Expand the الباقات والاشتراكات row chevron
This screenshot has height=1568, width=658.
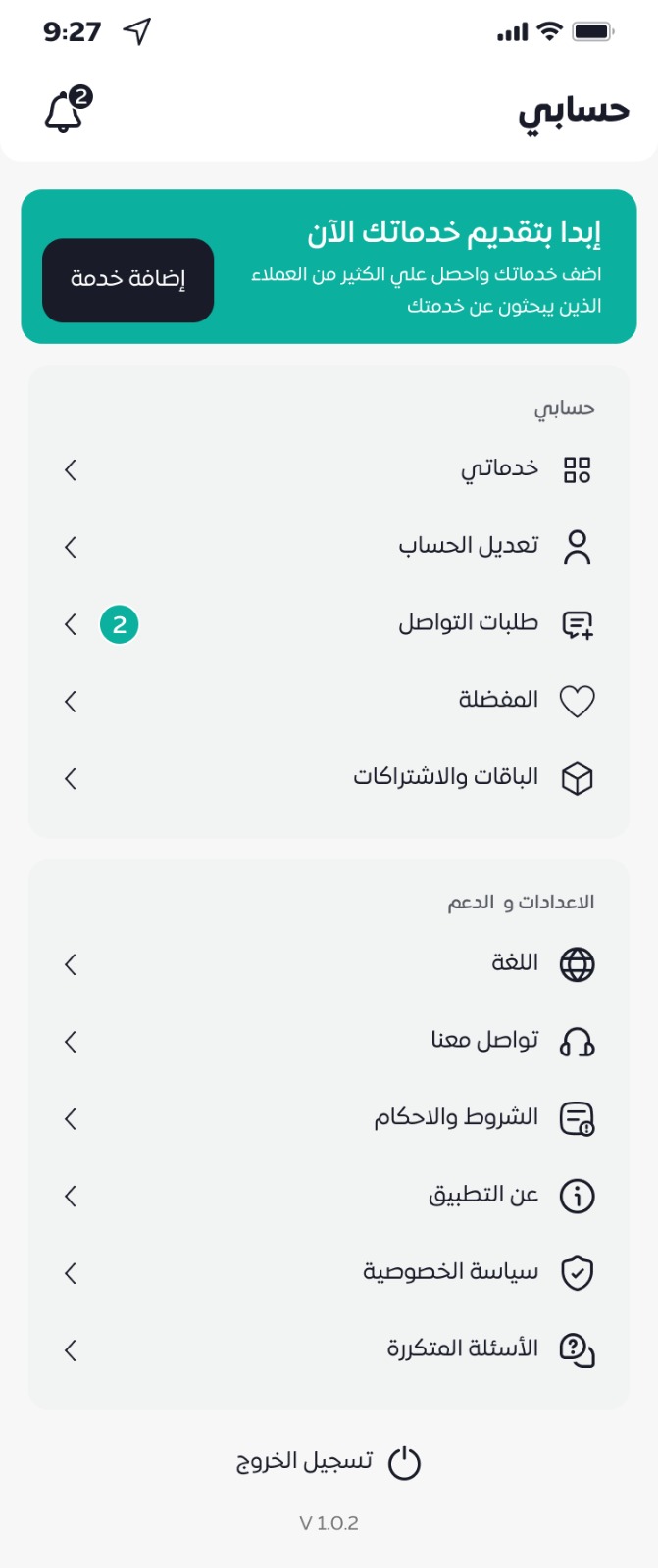pyautogui.click(x=71, y=779)
